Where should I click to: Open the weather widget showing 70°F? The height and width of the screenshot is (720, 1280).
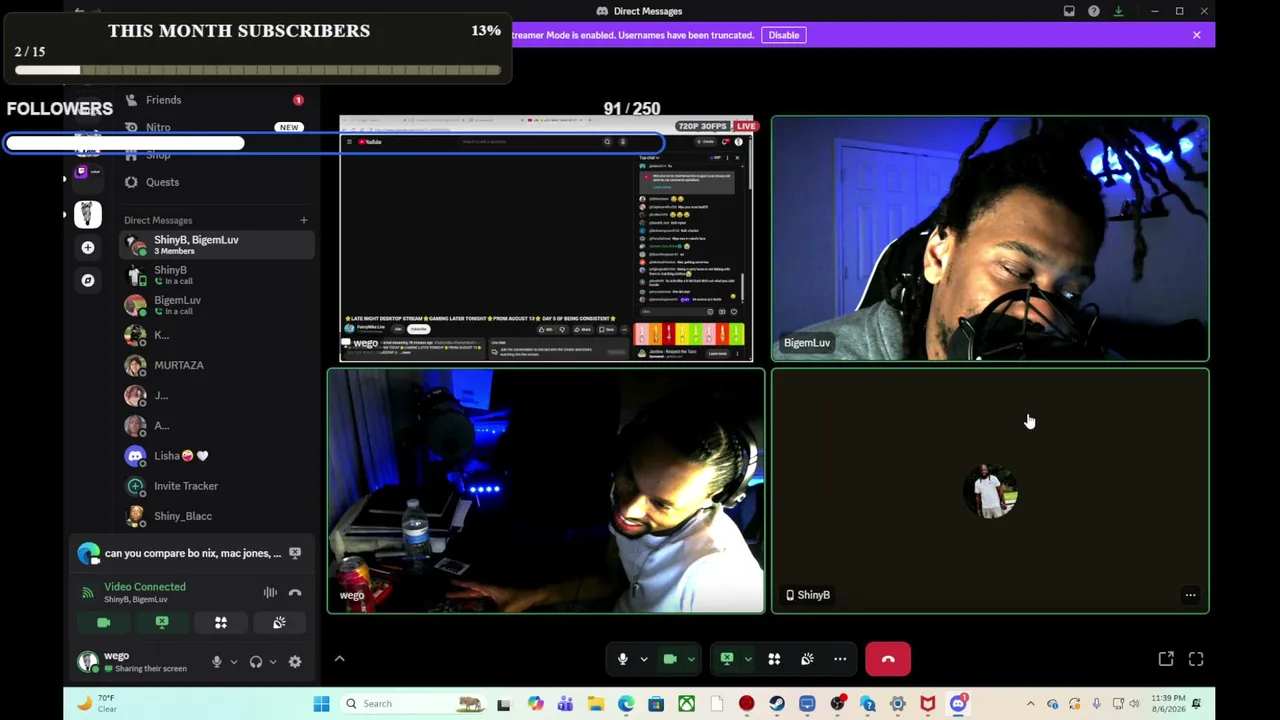point(95,704)
